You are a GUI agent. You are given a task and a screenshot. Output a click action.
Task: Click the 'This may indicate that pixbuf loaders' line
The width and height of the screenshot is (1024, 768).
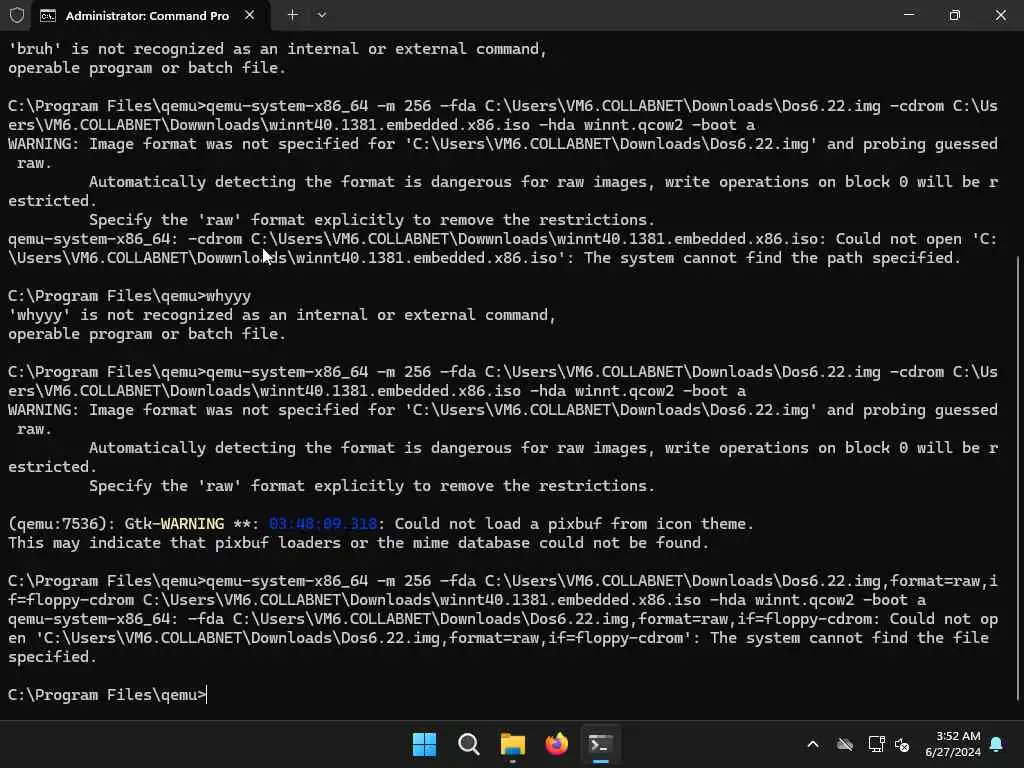tap(359, 543)
